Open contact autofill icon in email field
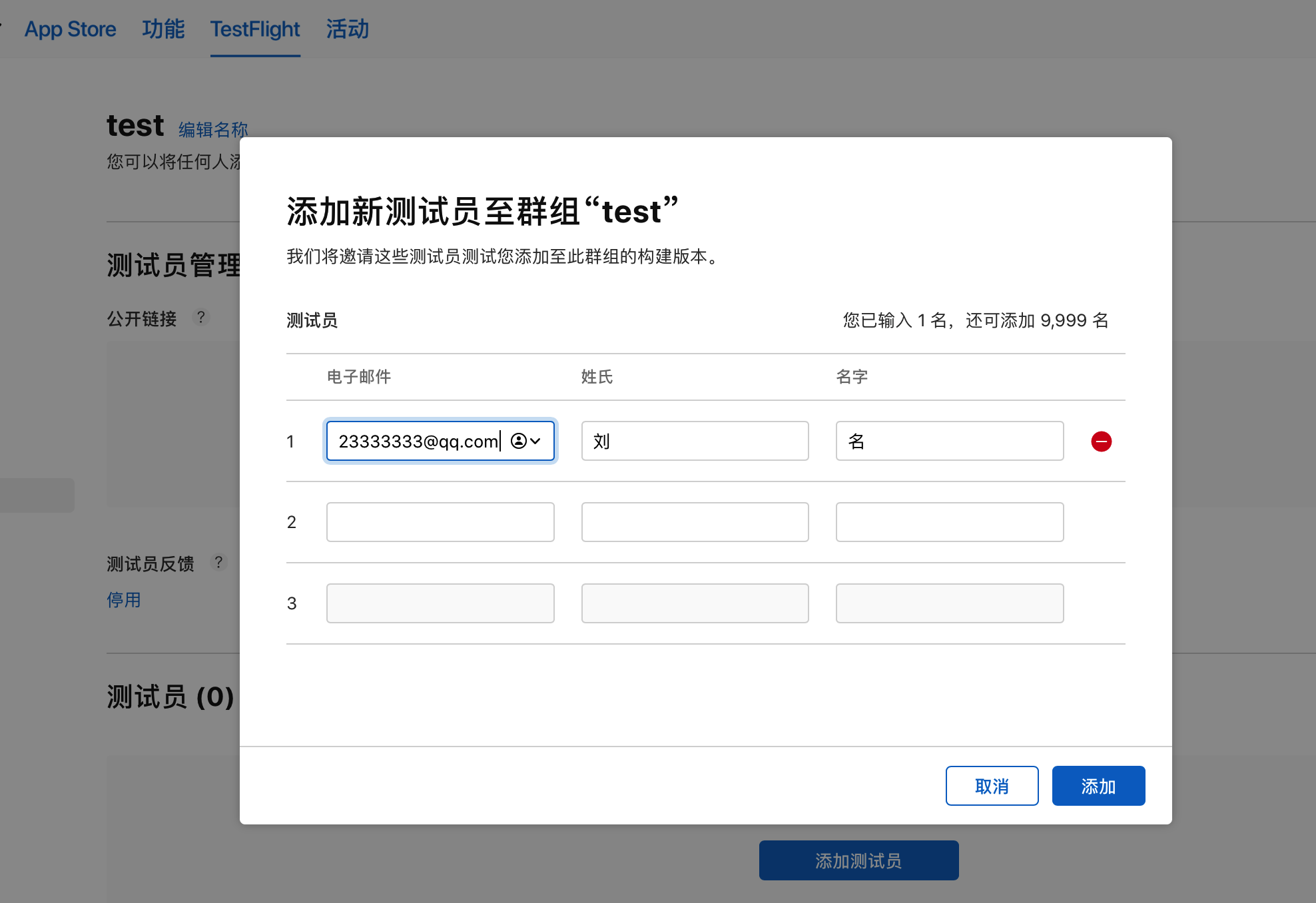The width and height of the screenshot is (1316, 903). [525, 441]
